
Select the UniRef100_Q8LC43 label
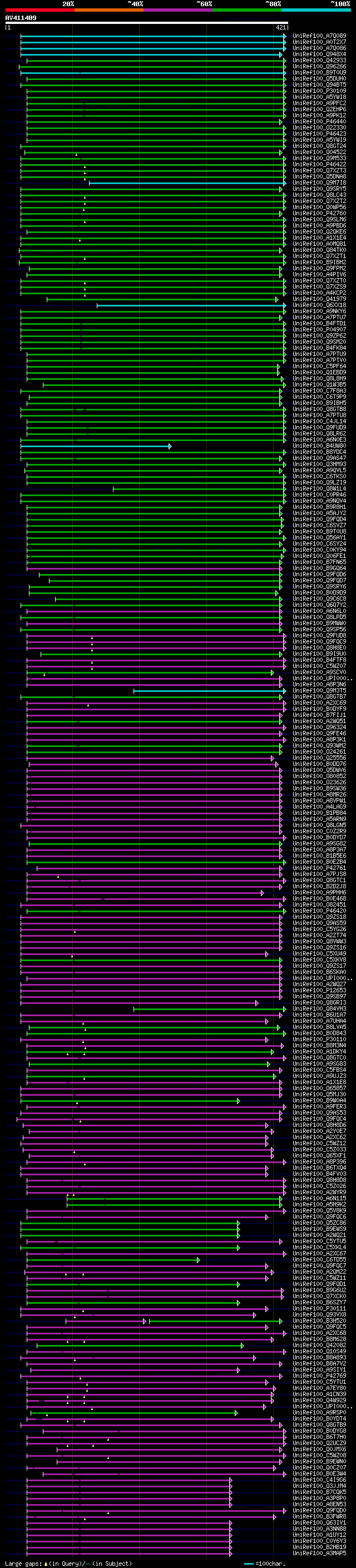pos(319,195)
